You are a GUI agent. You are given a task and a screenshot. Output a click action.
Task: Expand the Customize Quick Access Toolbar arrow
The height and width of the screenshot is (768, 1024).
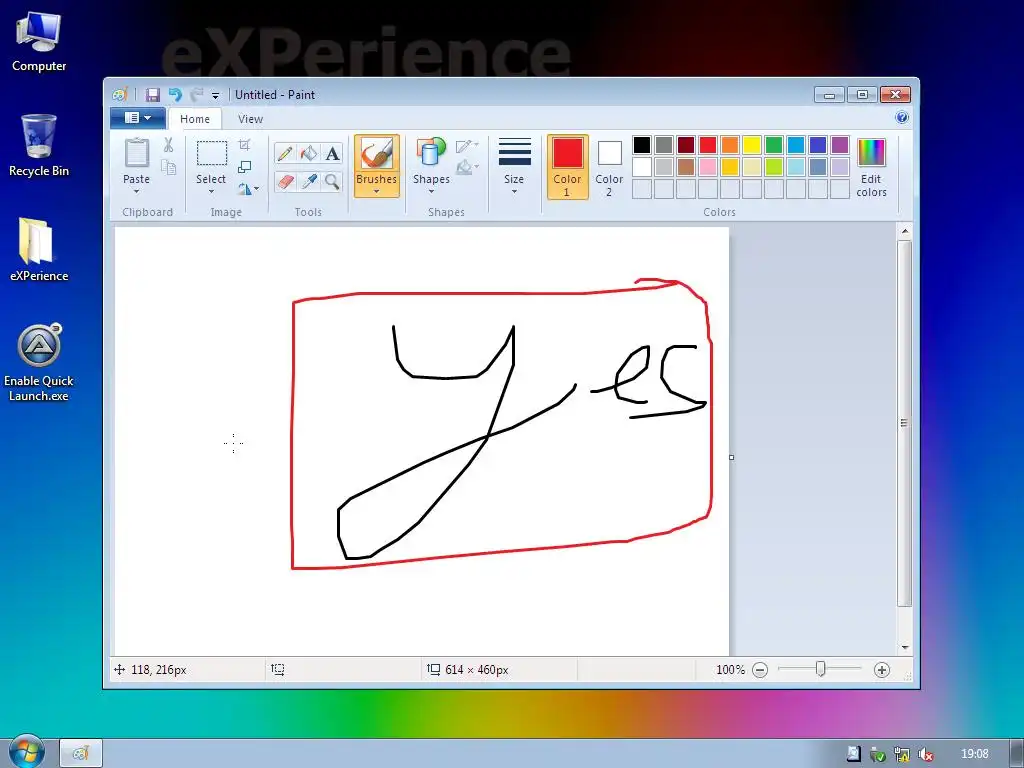pos(216,95)
